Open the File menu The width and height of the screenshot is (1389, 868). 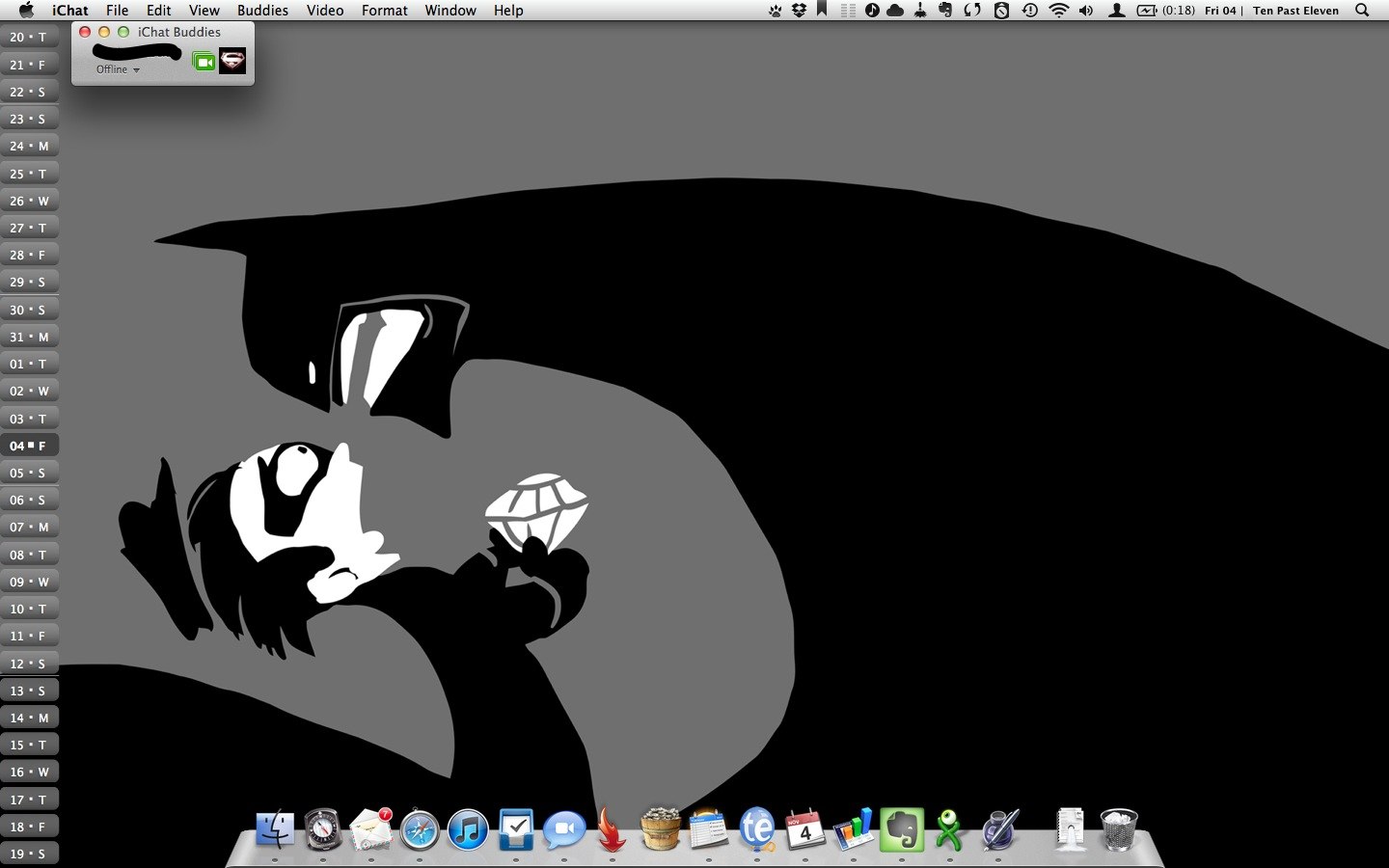[x=117, y=11]
